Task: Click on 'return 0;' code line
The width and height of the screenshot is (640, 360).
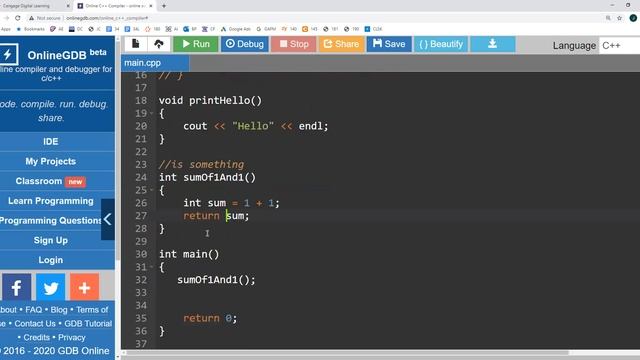Action: tap(210, 318)
